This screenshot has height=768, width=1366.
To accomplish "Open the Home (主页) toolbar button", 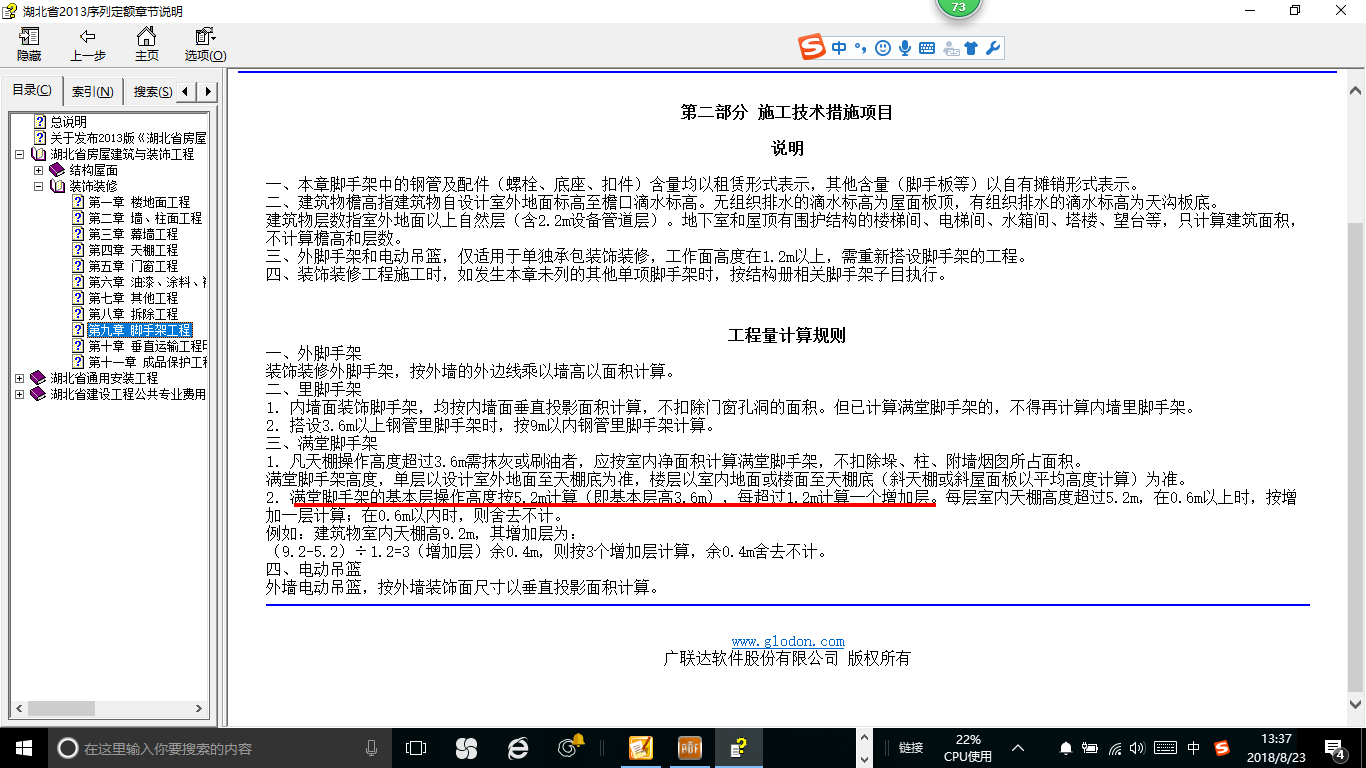I will pyautogui.click(x=147, y=45).
